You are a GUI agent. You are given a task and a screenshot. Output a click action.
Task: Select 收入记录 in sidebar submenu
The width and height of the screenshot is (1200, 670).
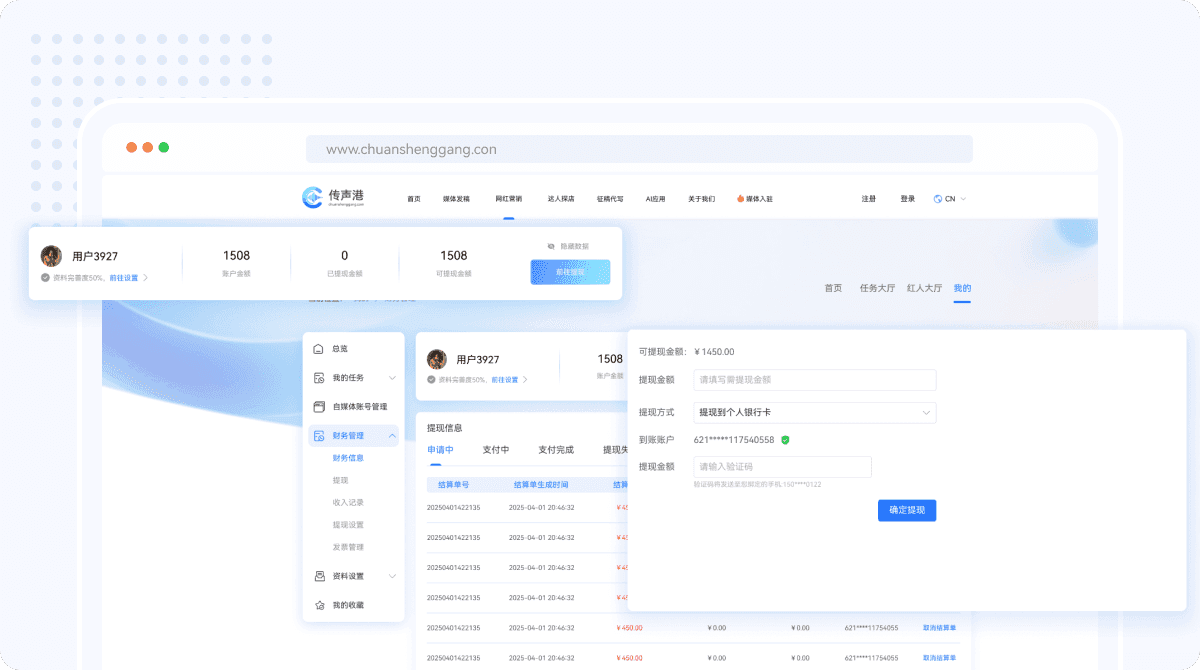pyautogui.click(x=348, y=502)
